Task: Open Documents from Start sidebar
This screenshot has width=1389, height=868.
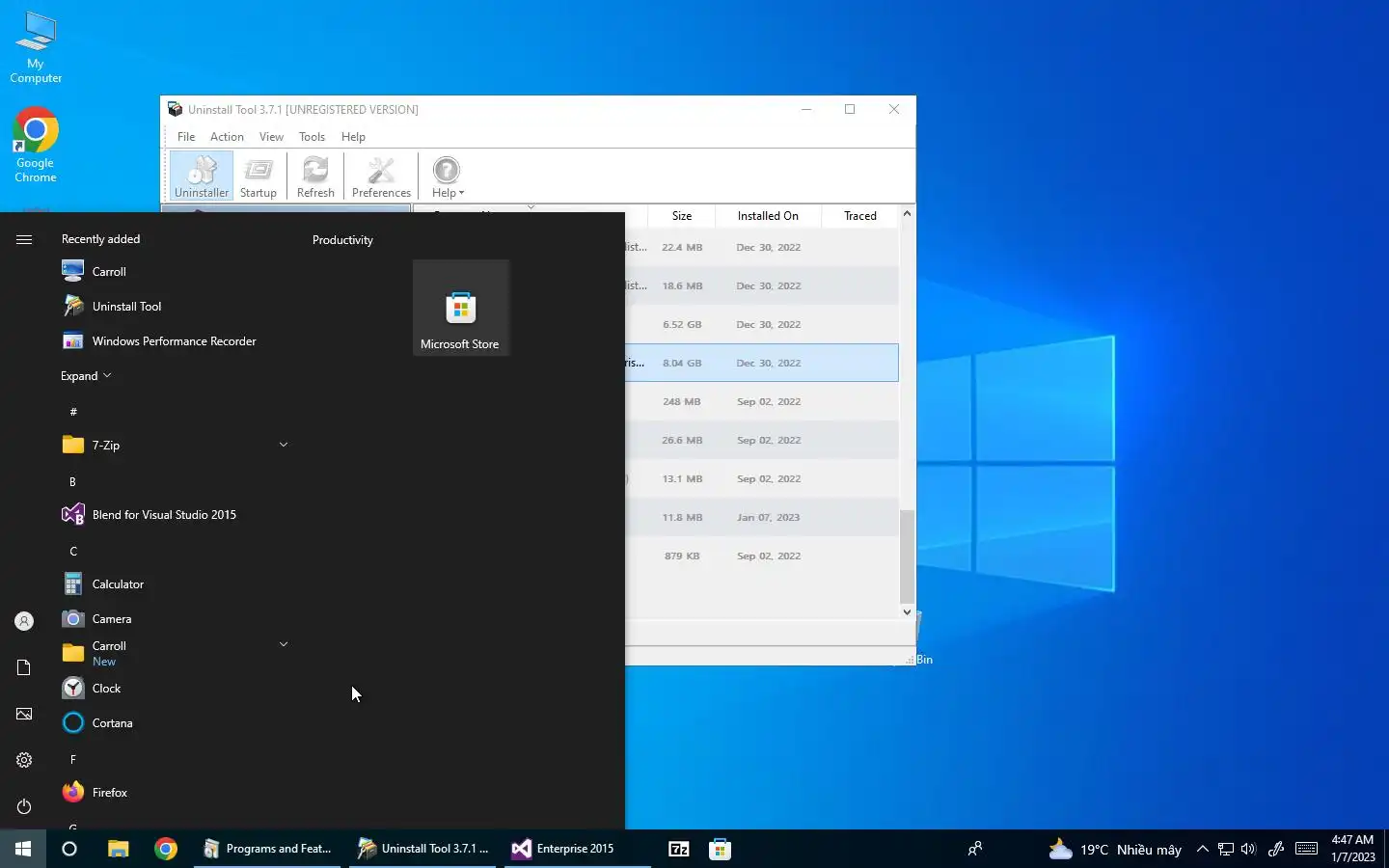Action: (24, 667)
